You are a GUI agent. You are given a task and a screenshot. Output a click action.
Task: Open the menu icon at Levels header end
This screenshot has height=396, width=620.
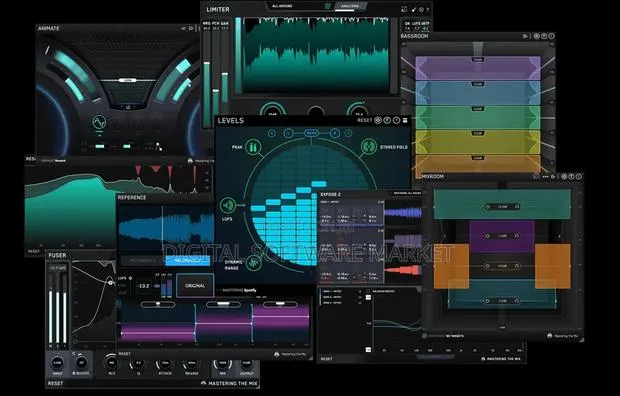405,120
